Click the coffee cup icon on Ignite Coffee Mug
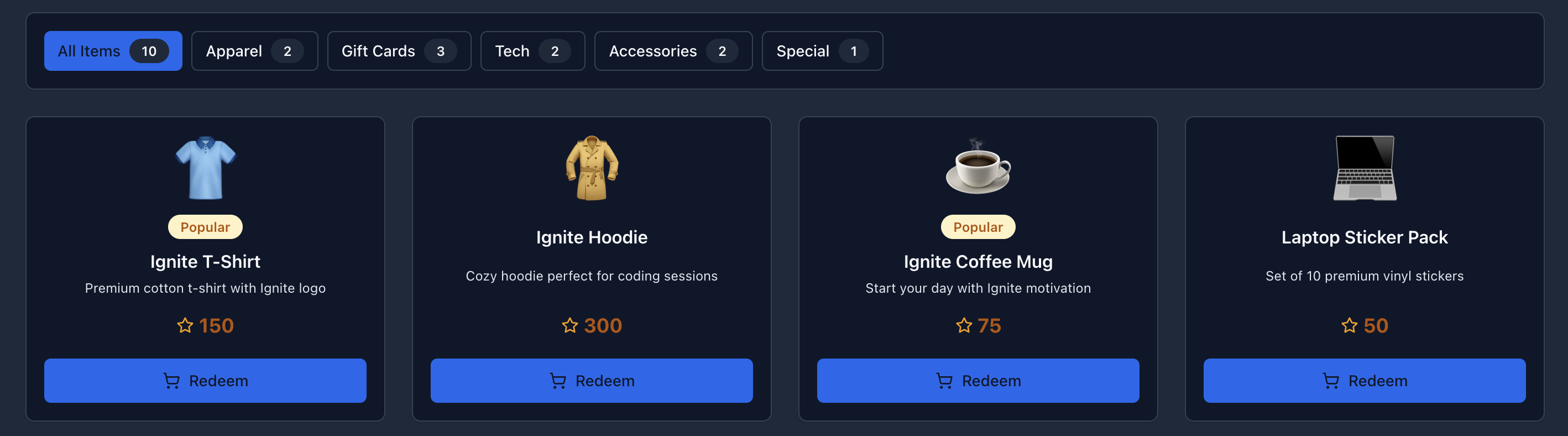Image resolution: width=1568 pixels, height=436 pixels. pos(979,169)
